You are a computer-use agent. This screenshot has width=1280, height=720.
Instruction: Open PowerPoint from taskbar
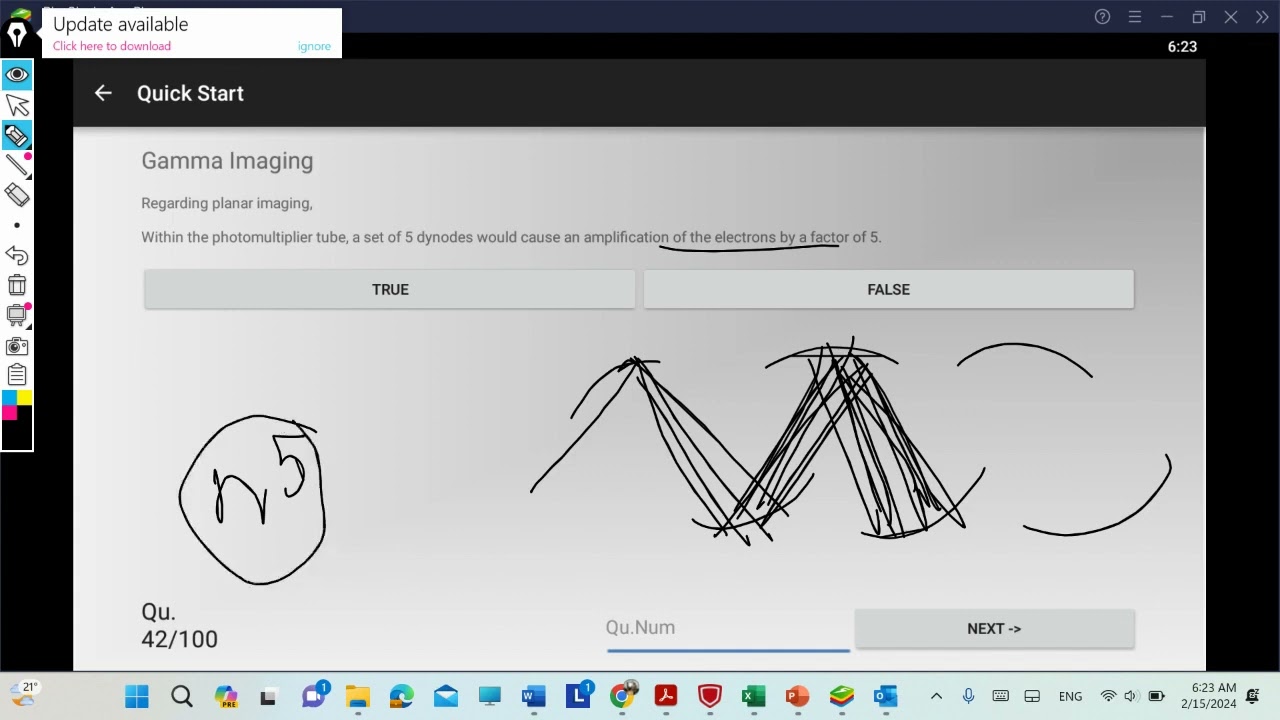click(798, 696)
